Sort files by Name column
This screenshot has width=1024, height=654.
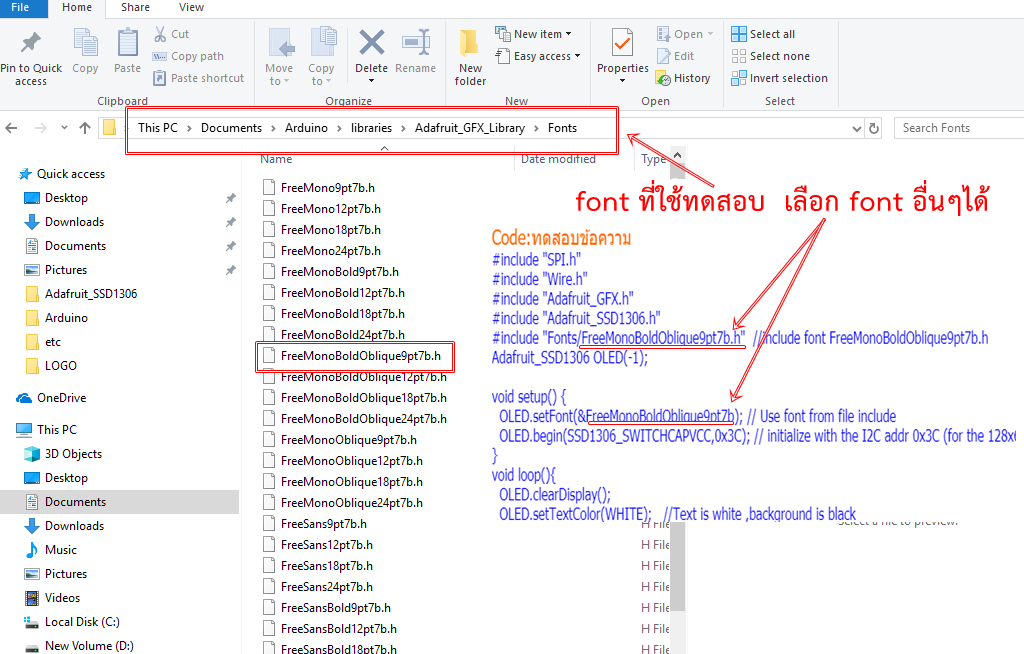pyautogui.click(x=276, y=159)
